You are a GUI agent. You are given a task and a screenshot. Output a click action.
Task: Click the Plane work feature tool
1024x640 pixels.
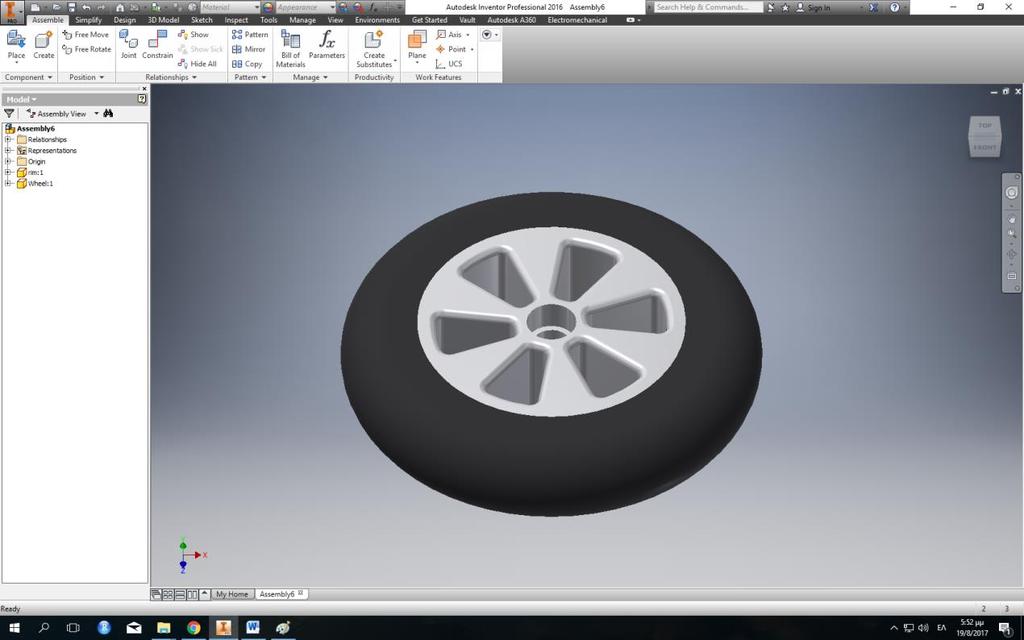tap(417, 46)
